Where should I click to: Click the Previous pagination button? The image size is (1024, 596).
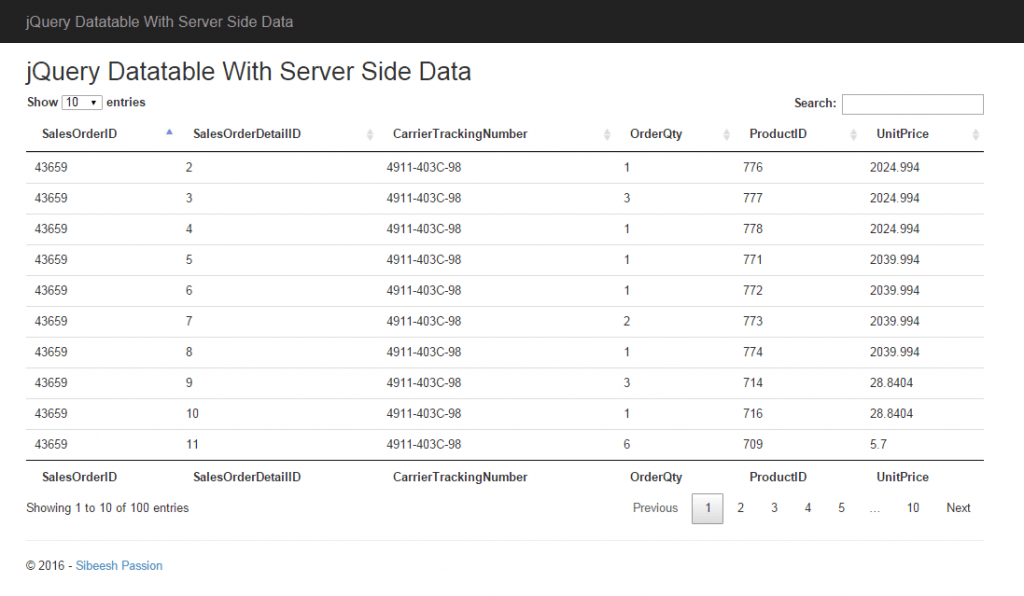(x=655, y=508)
